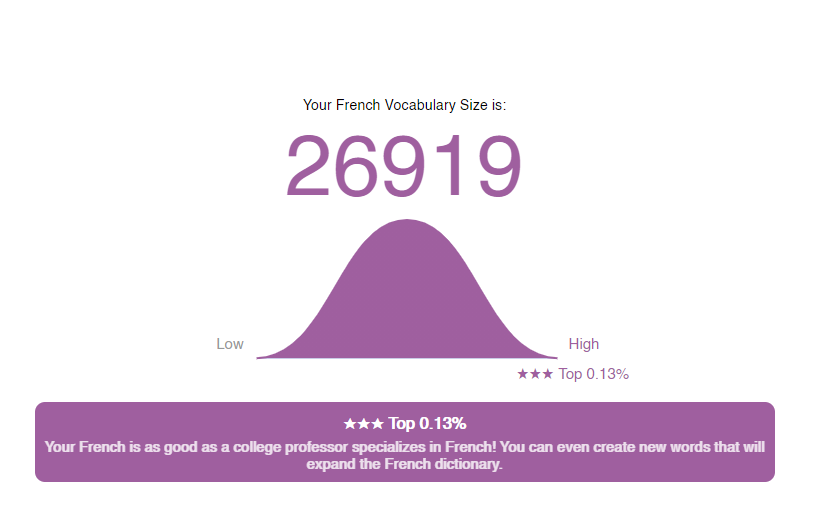This screenshot has height=505, width=827.
Task: Click the baseline center of the purple curve
Action: point(407,357)
